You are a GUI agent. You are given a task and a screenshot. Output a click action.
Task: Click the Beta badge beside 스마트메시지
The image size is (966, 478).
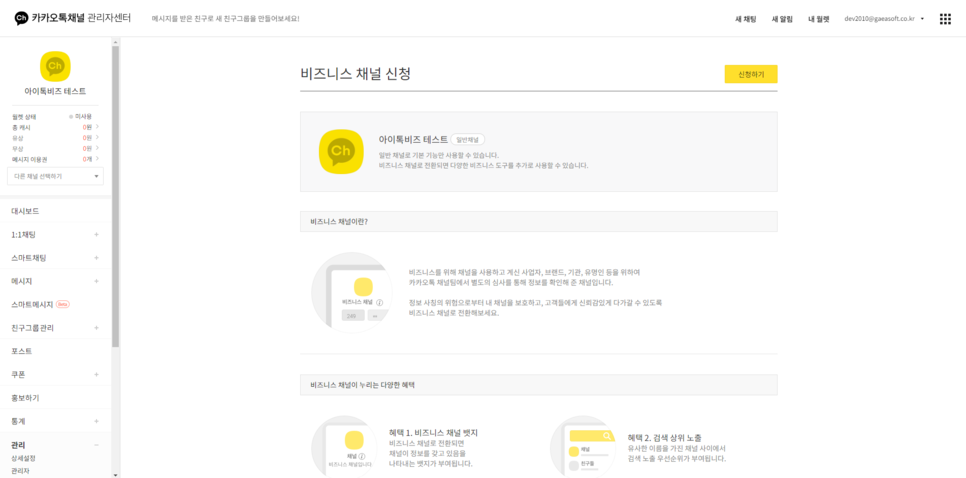click(x=62, y=304)
